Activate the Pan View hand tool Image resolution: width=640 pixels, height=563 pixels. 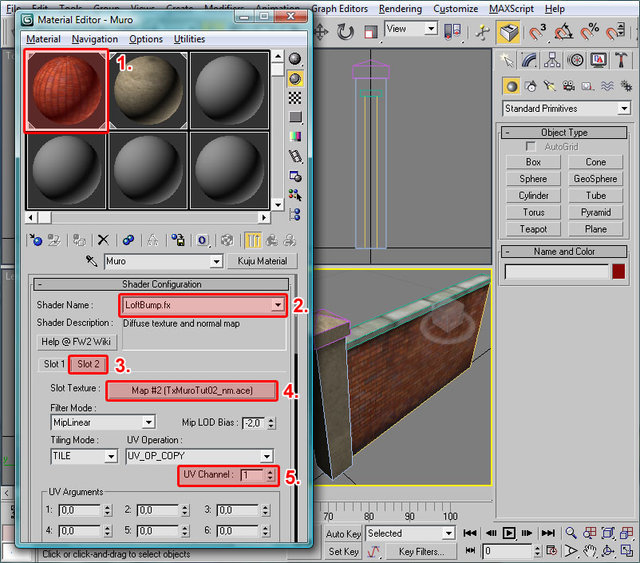(591, 551)
